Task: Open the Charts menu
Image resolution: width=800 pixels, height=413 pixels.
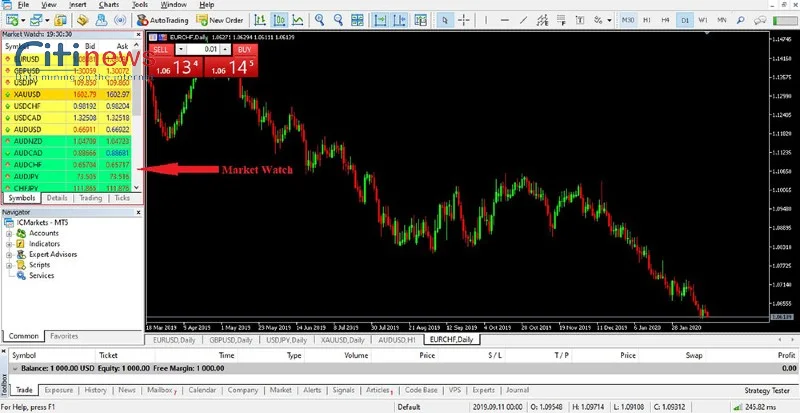Action: click(109, 5)
